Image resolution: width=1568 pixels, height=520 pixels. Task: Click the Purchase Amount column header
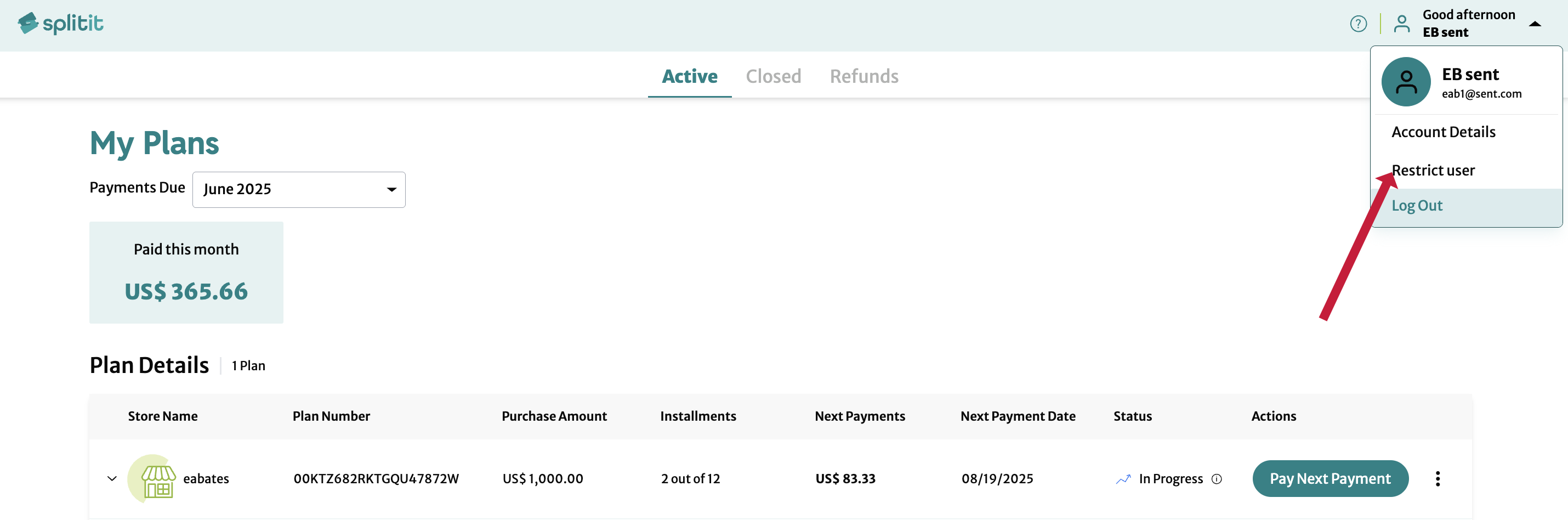pyautogui.click(x=554, y=416)
